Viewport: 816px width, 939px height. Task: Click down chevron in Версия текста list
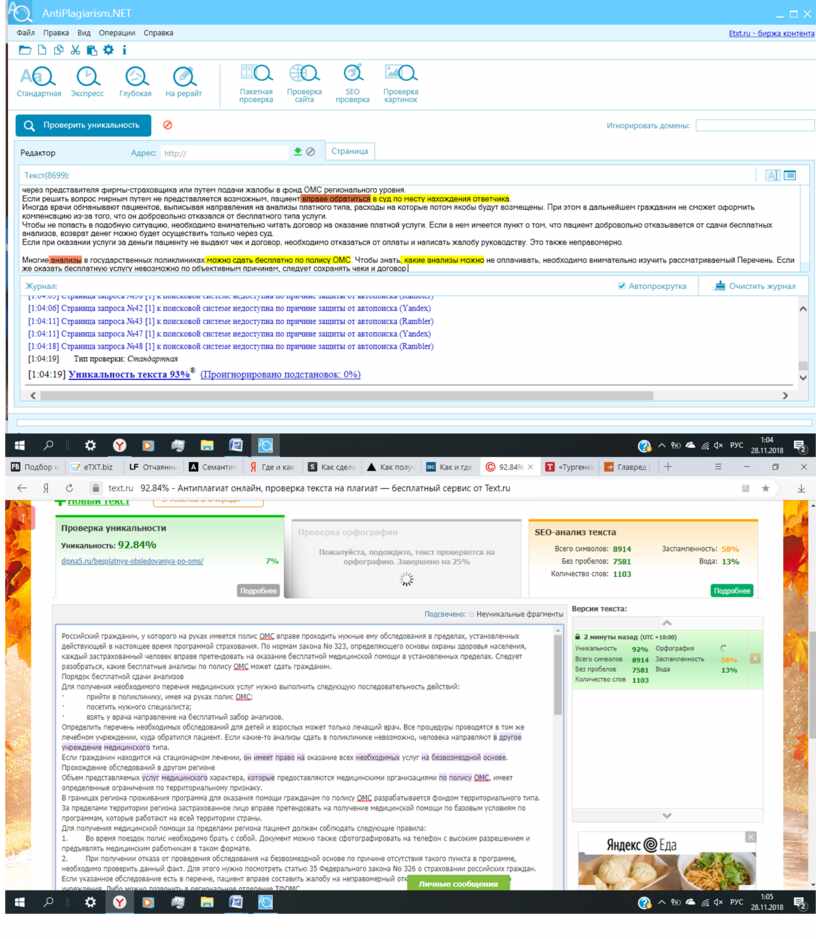[x=667, y=816]
